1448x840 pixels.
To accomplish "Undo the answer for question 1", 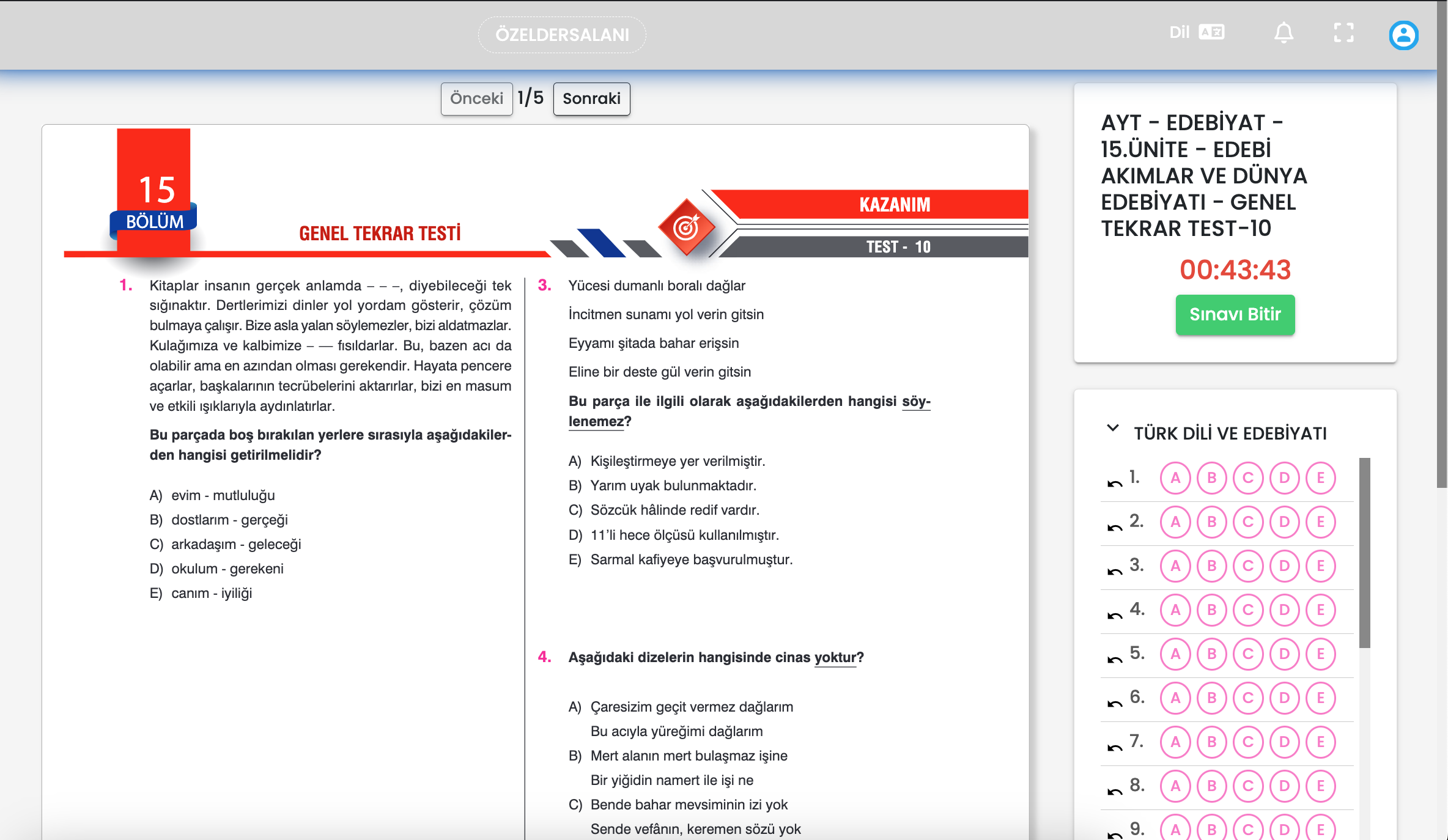I will tap(1115, 484).
